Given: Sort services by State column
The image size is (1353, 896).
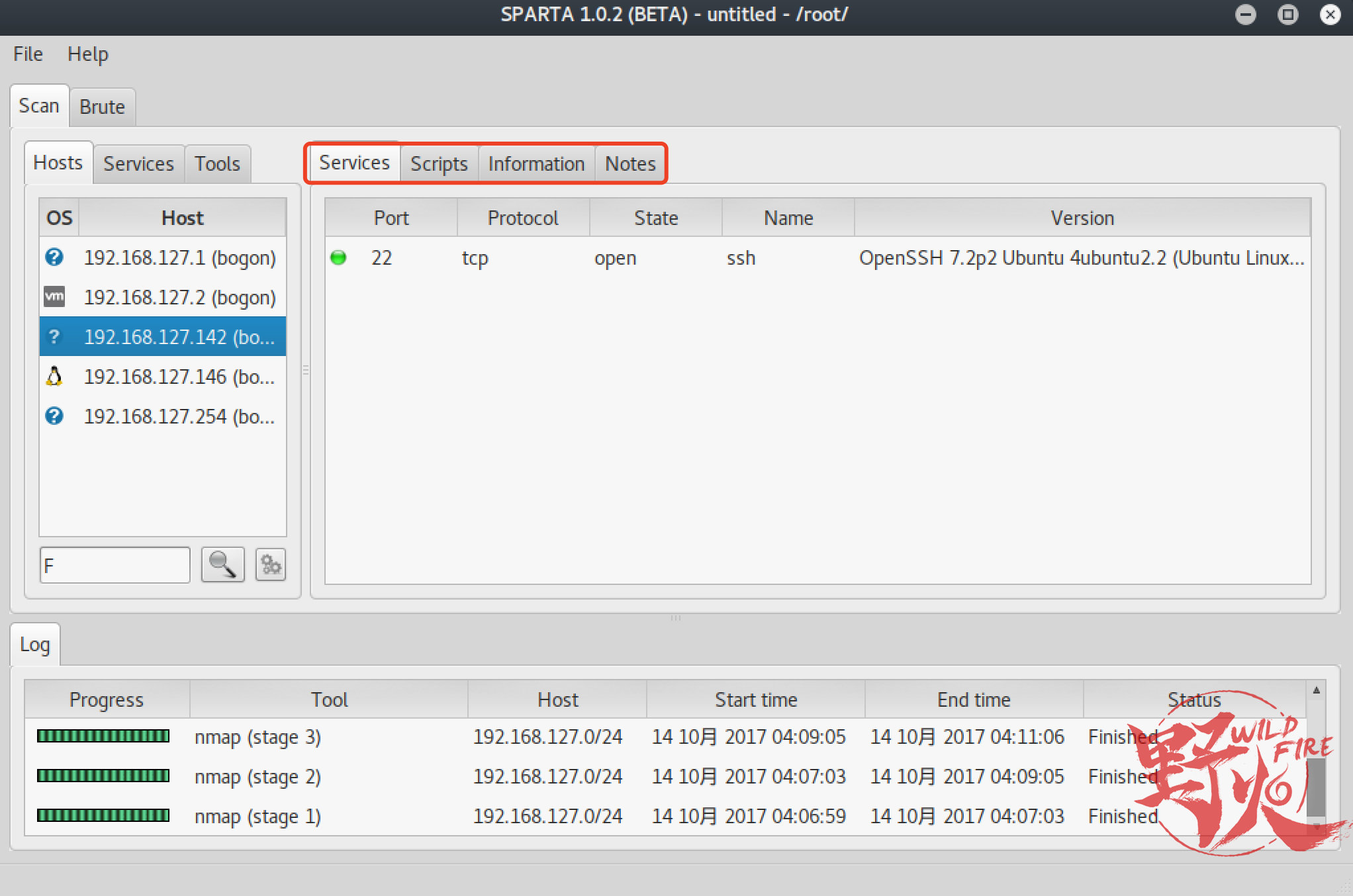Looking at the screenshot, I should click(656, 218).
